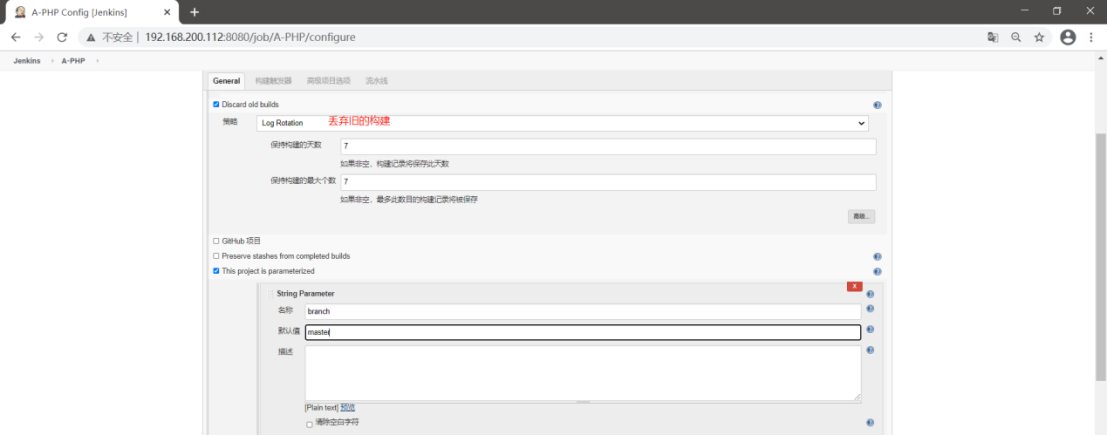The height and width of the screenshot is (436, 1108).
Task: Bookmark this page with the star icon
Action: coord(1039,37)
